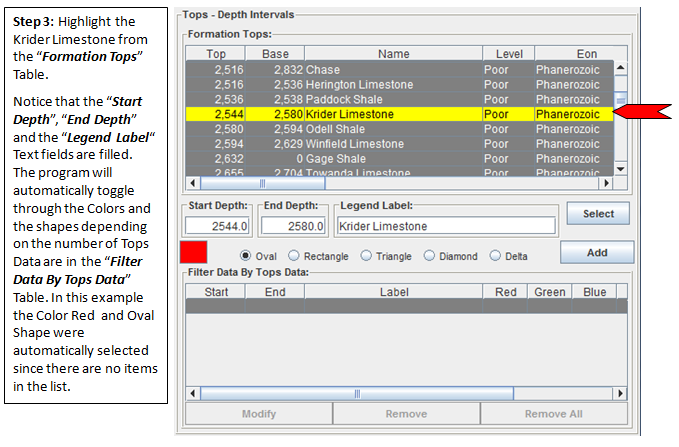Image resolution: width=679 pixels, height=447 pixels.
Task: Select the Odell Shale row
Action: [x=400, y=129]
